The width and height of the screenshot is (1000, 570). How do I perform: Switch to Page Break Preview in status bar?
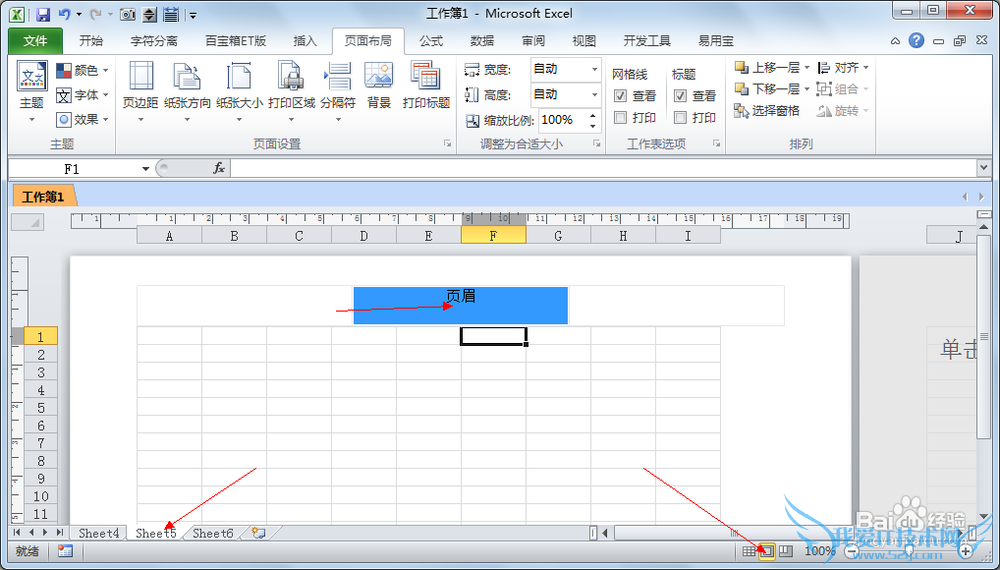point(786,551)
